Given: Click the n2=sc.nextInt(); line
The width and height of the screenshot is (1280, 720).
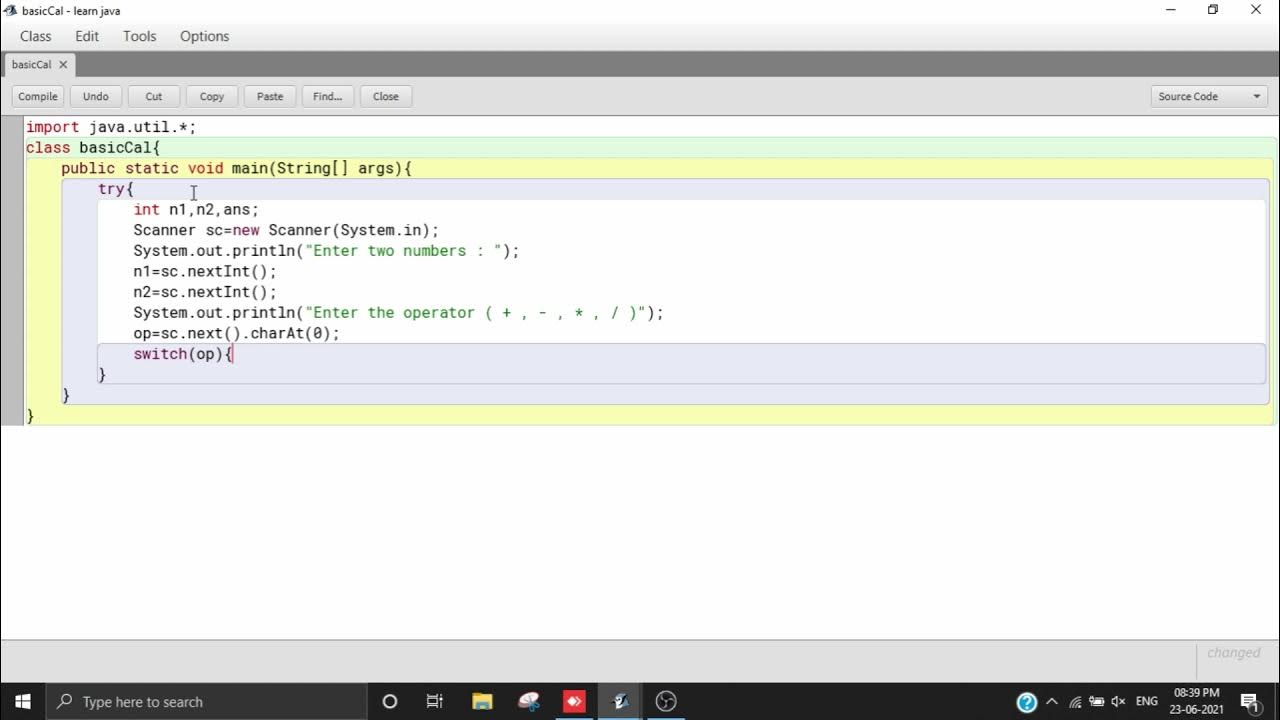Looking at the screenshot, I should pyautogui.click(x=205, y=292).
